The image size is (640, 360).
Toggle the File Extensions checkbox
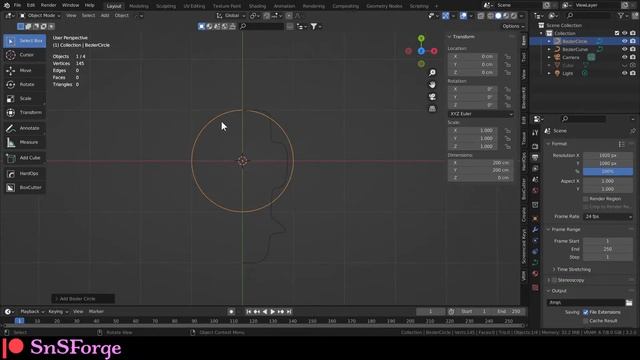586,312
